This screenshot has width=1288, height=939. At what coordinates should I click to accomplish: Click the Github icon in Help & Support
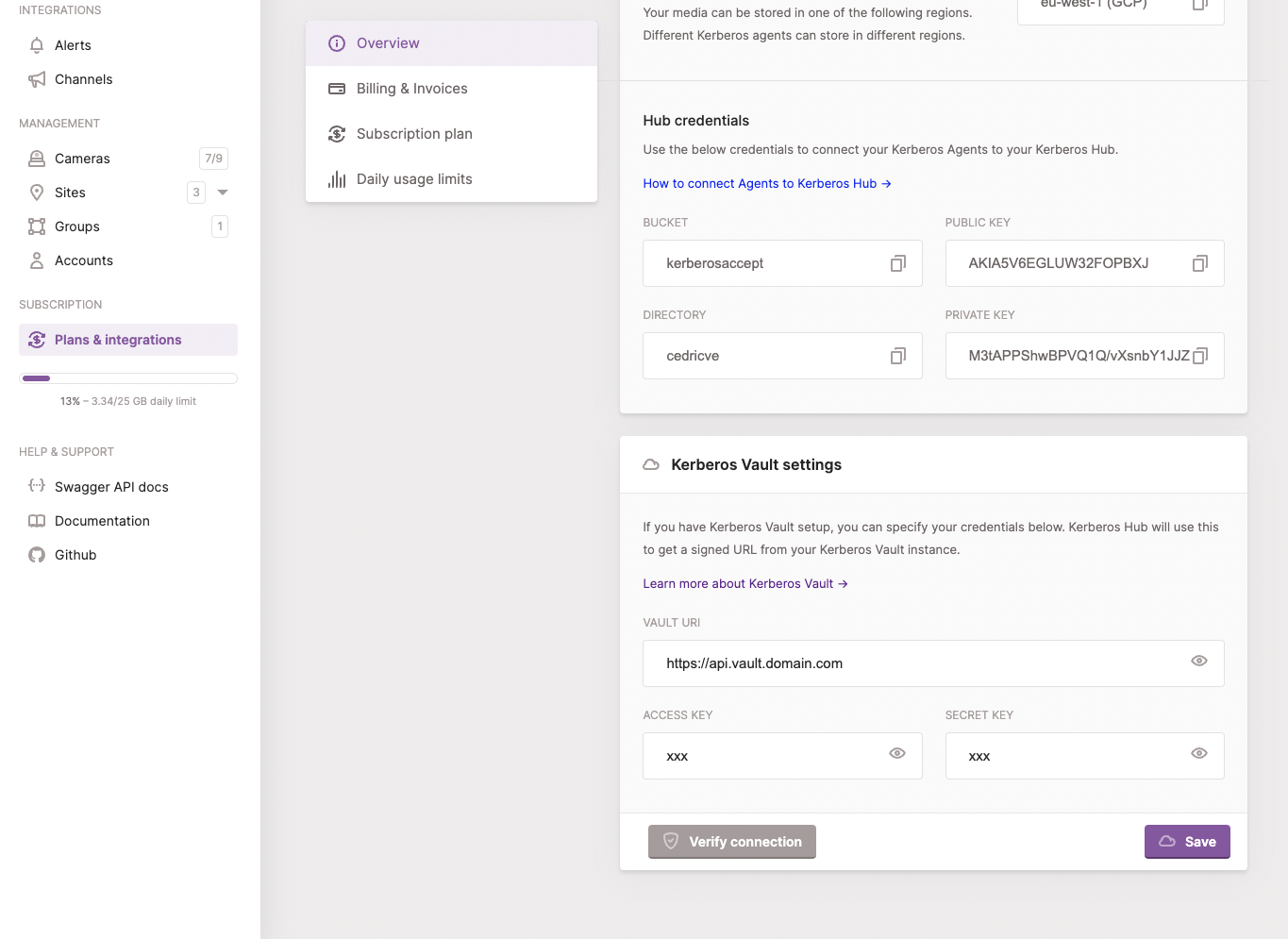[36, 554]
